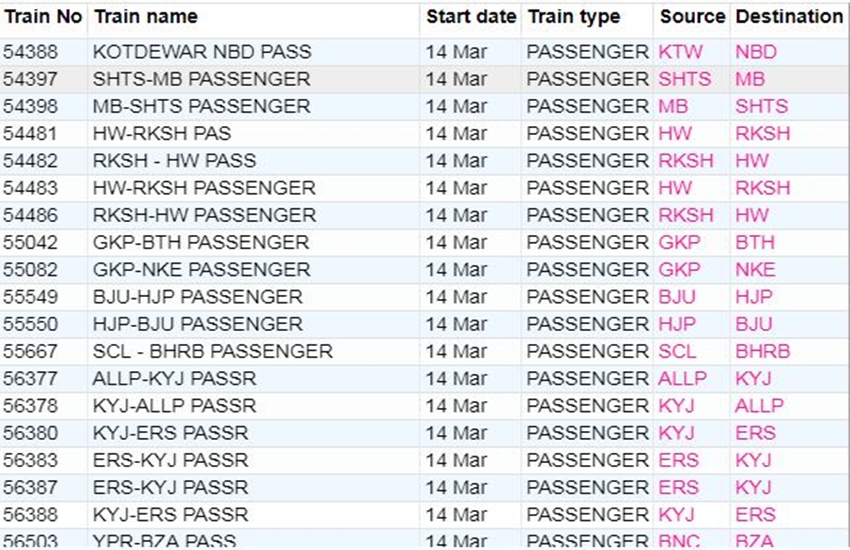Open the NKE destination station link
The height and width of the screenshot is (550, 850).
click(x=755, y=270)
